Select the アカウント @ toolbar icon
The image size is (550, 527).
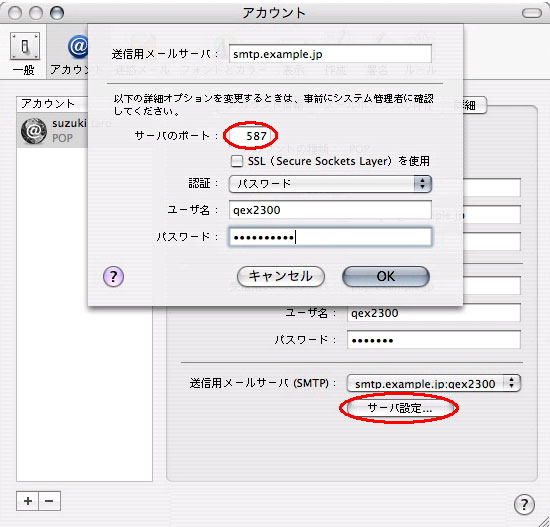[x=78, y=46]
